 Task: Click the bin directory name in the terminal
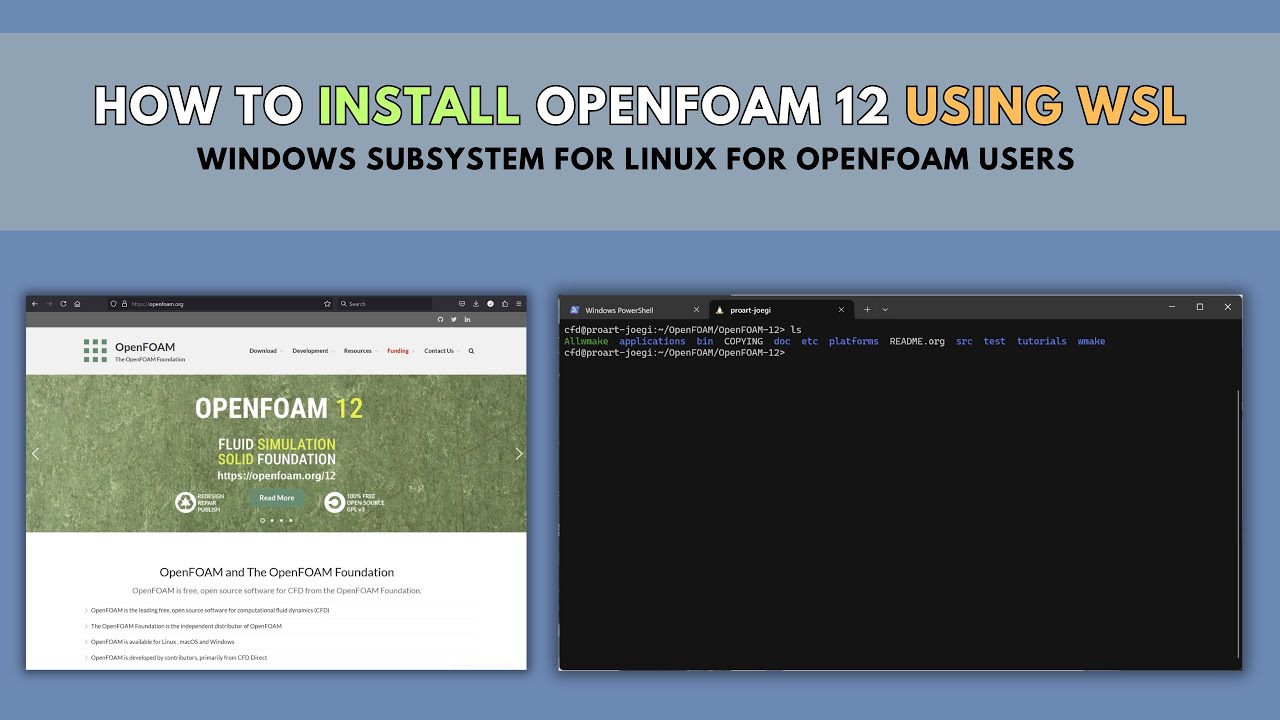click(705, 342)
